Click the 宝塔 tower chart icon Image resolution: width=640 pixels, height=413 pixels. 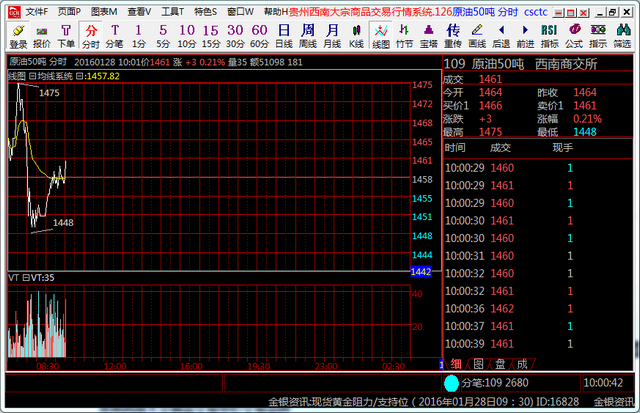[428, 37]
